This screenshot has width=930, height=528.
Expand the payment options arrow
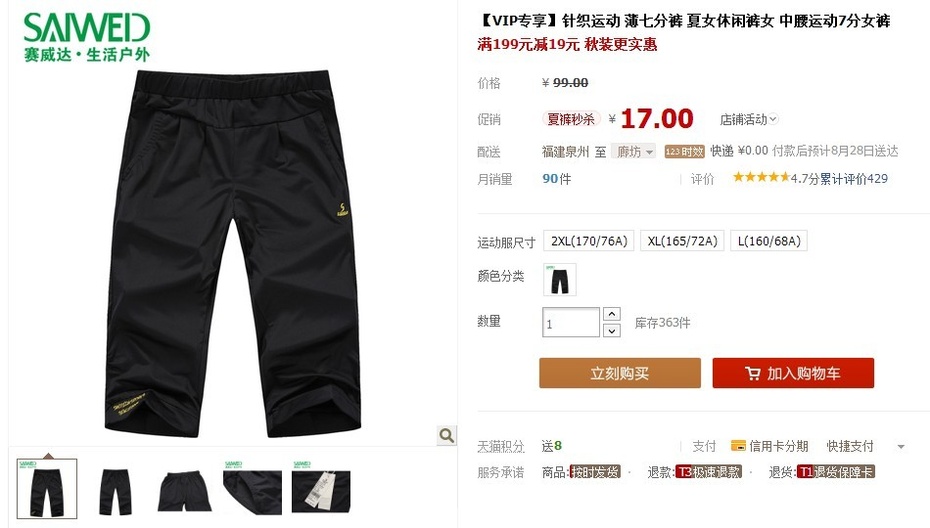pyautogui.click(x=901, y=446)
